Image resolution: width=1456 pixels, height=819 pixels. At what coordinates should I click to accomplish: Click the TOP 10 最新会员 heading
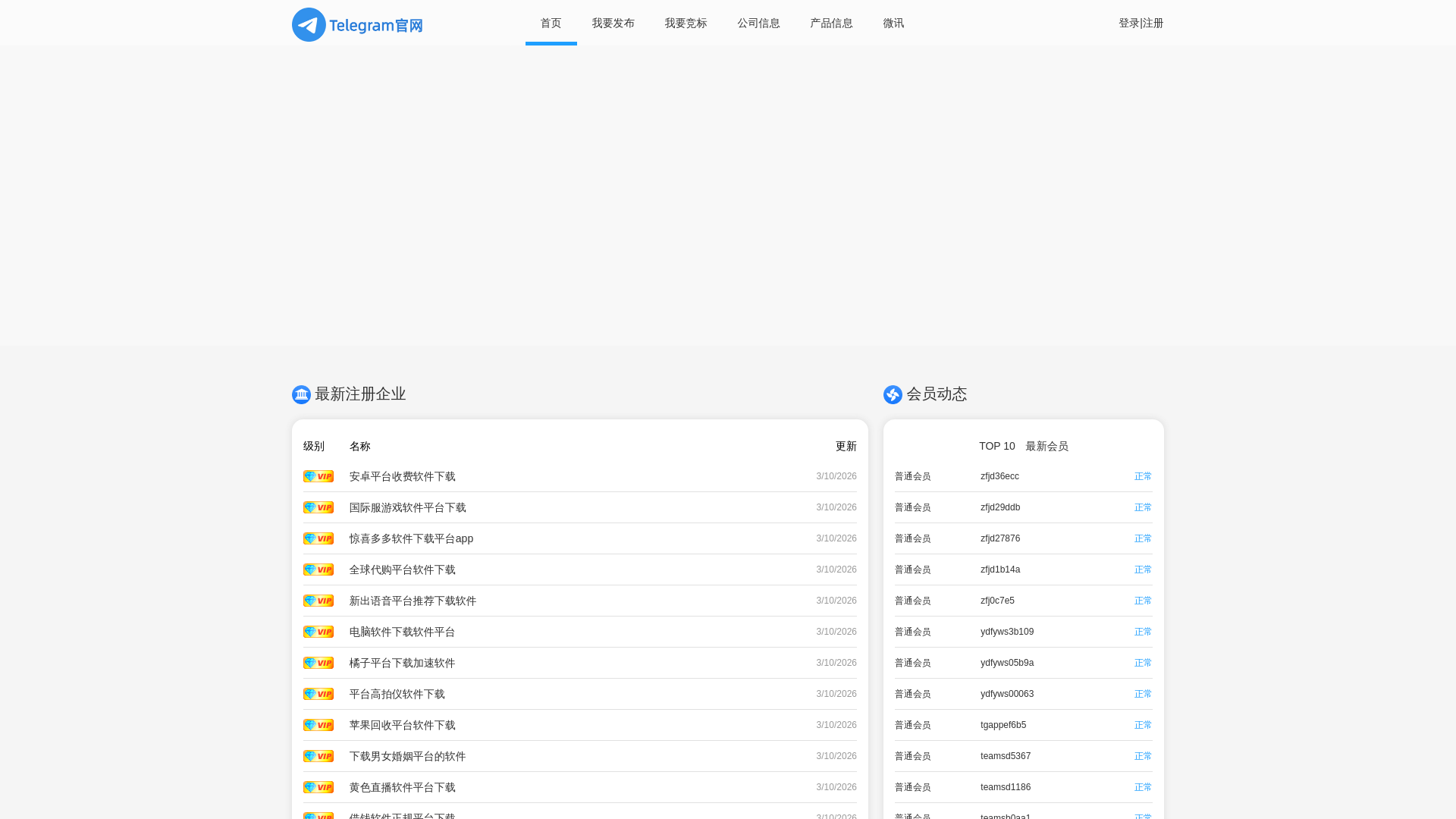point(1024,446)
